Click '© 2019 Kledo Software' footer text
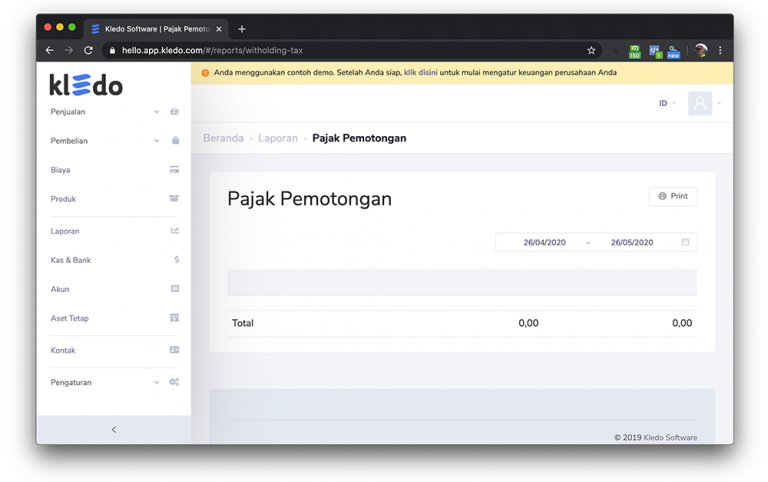This screenshot has width=768, height=482. coord(655,437)
